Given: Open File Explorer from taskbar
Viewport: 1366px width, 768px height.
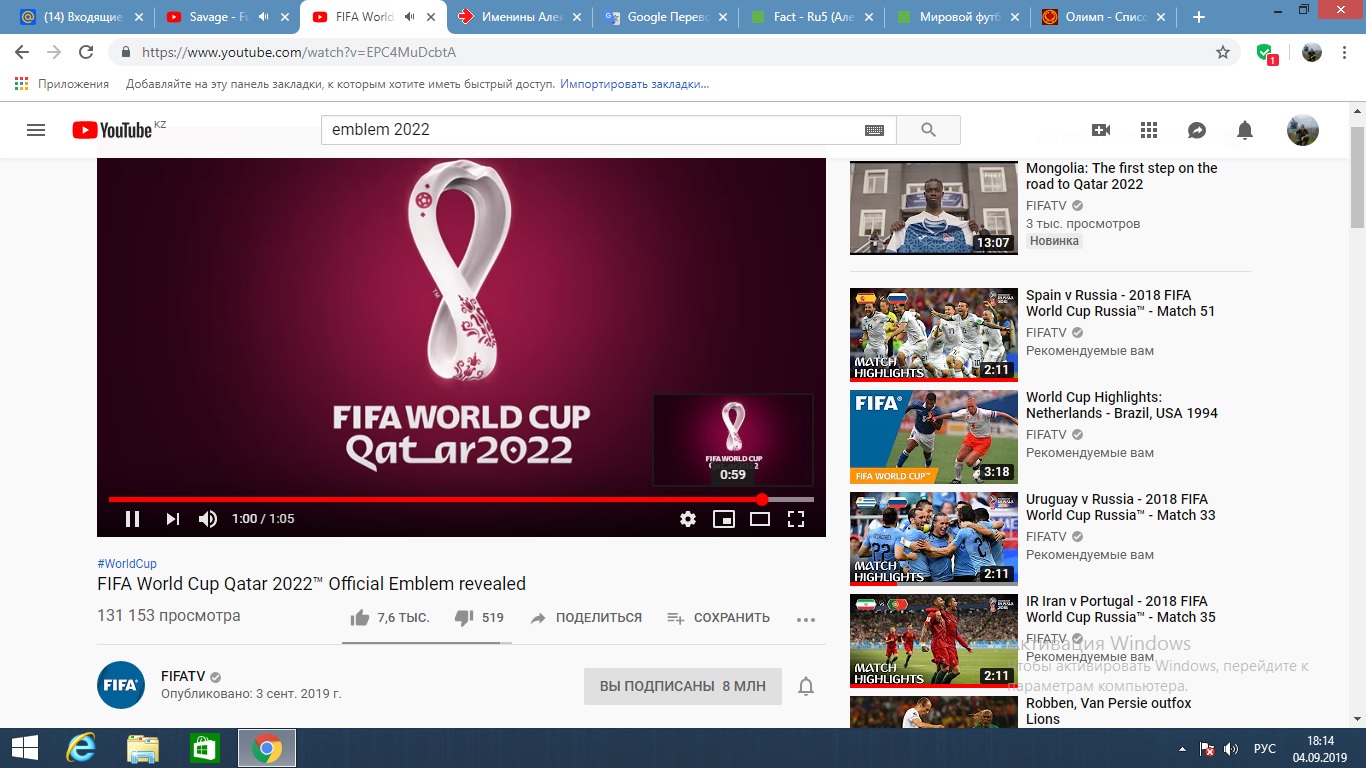Looking at the screenshot, I should (143, 748).
